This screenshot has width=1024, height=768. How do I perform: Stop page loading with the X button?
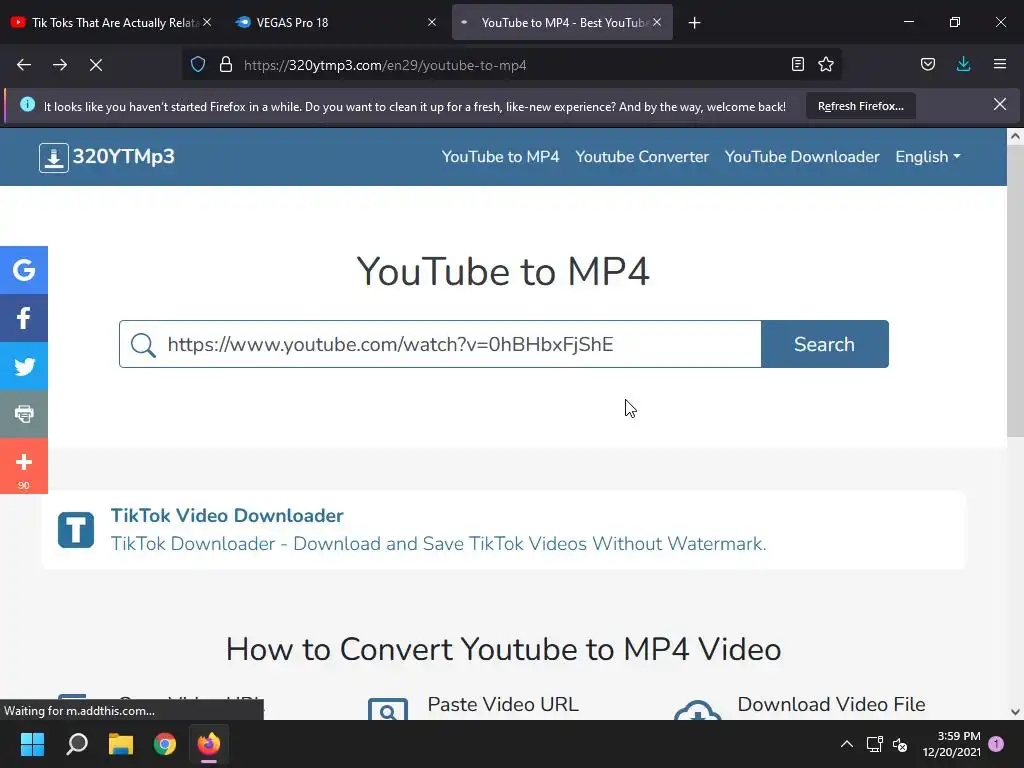[x=96, y=65]
